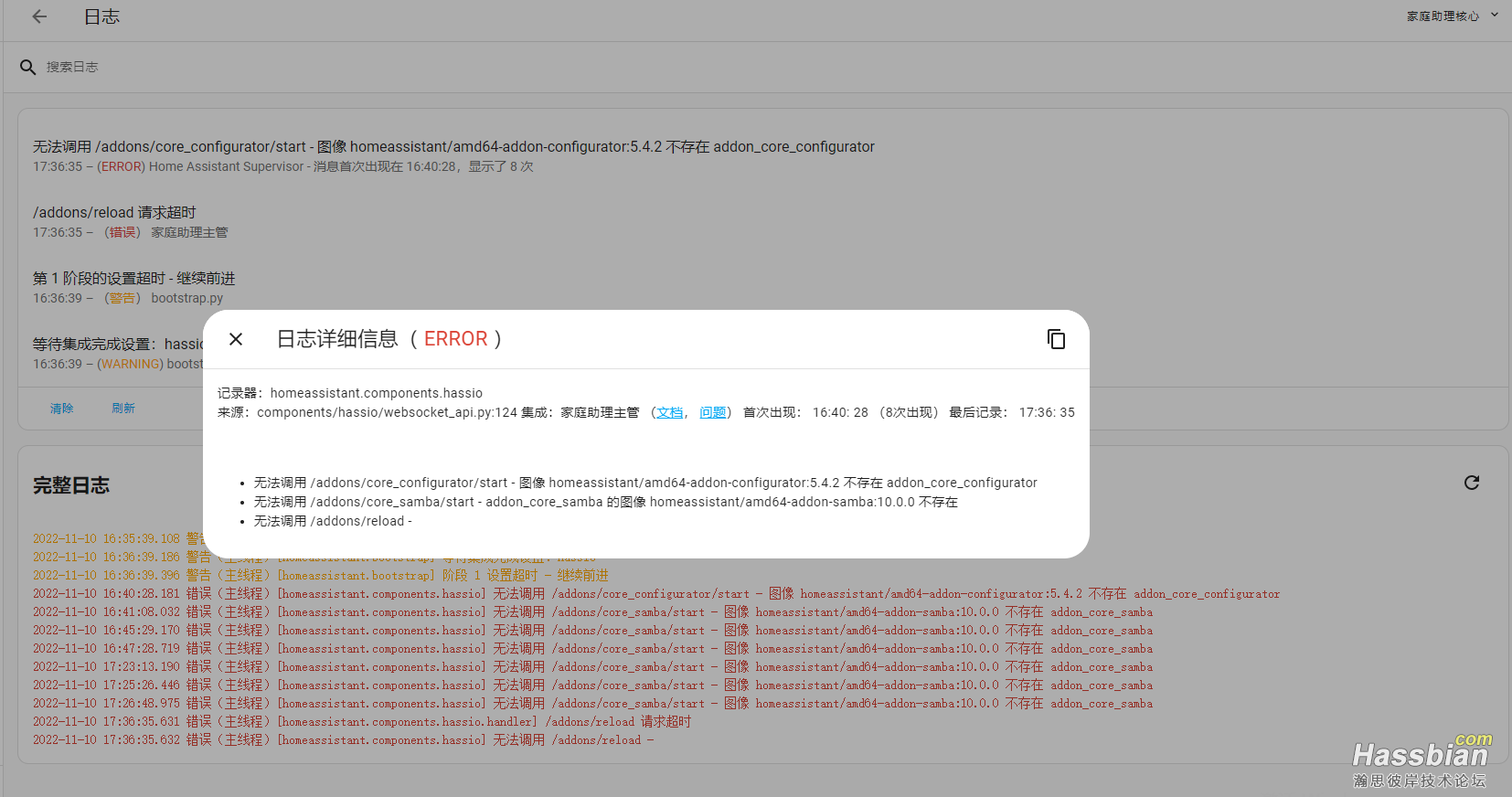Click the search magnifier icon
The image size is (1512, 797).
(x=28, y=67)
